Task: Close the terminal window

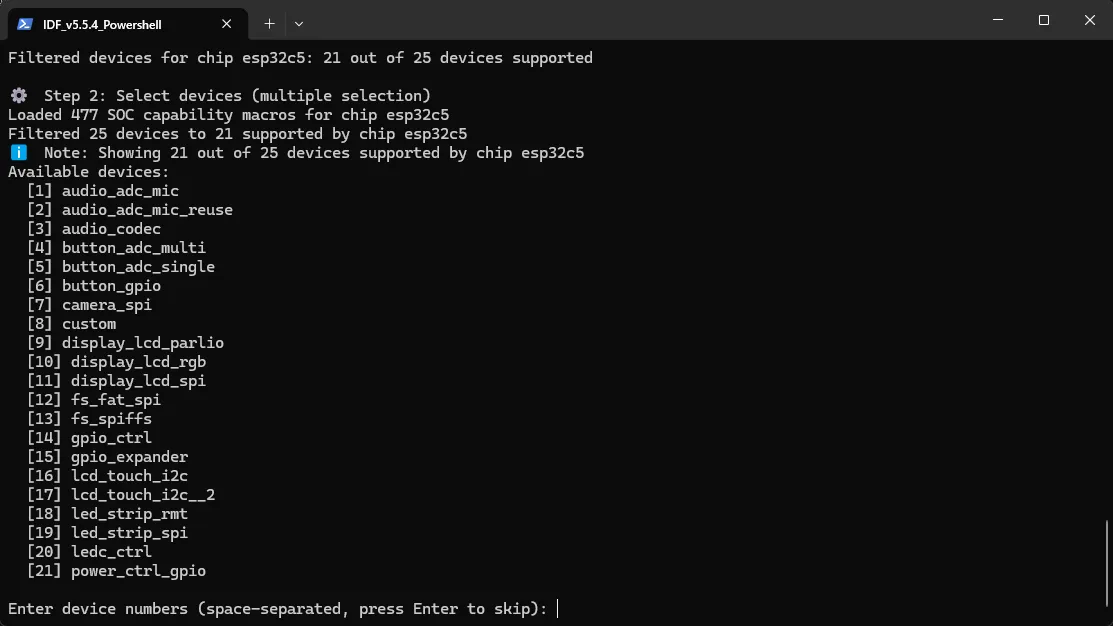Action: point(1090,20)
